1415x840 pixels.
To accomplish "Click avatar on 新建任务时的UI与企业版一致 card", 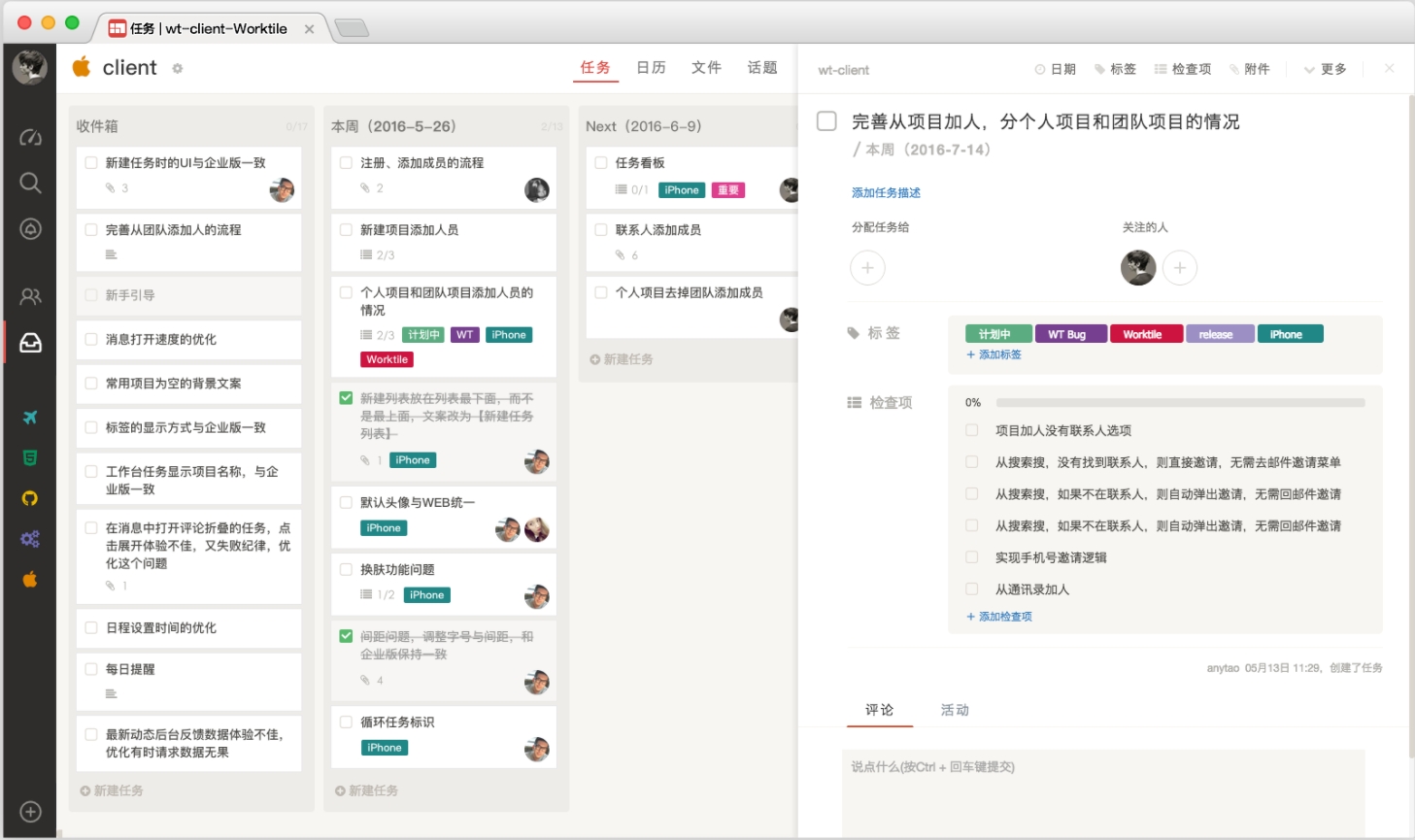I will point(282,189).
